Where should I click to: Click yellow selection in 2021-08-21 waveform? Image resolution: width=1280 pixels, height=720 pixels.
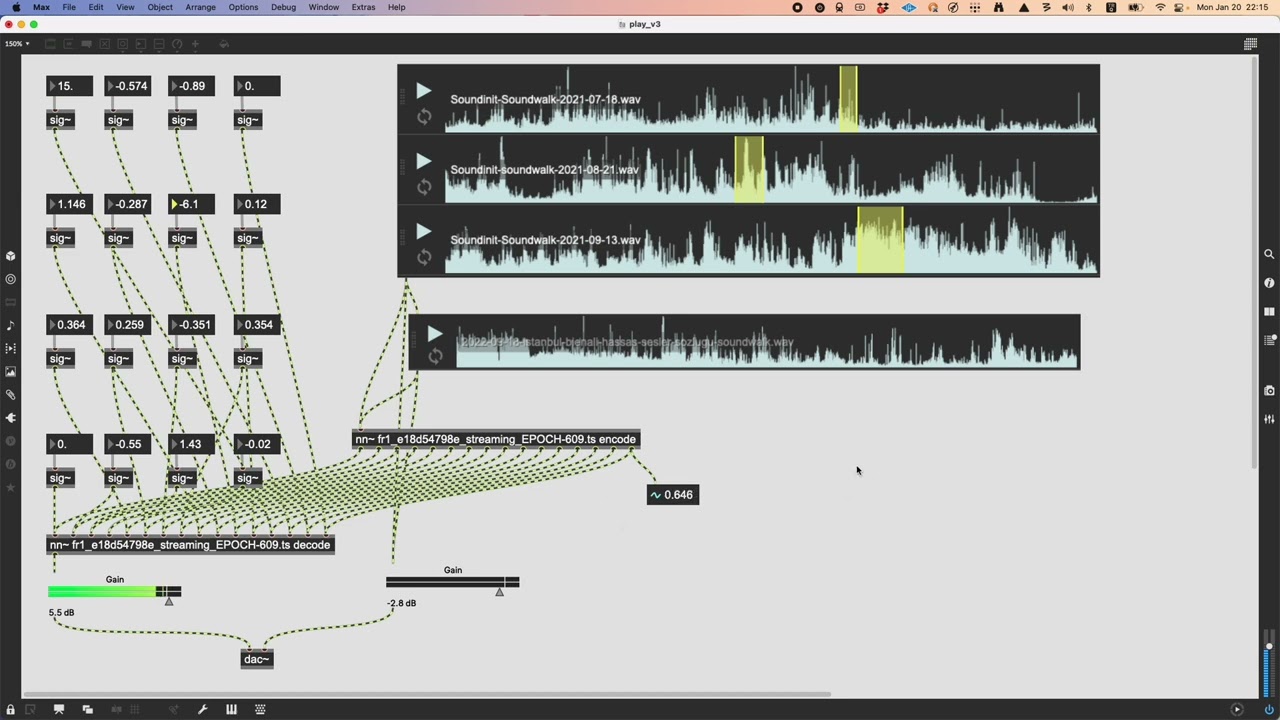749,170
